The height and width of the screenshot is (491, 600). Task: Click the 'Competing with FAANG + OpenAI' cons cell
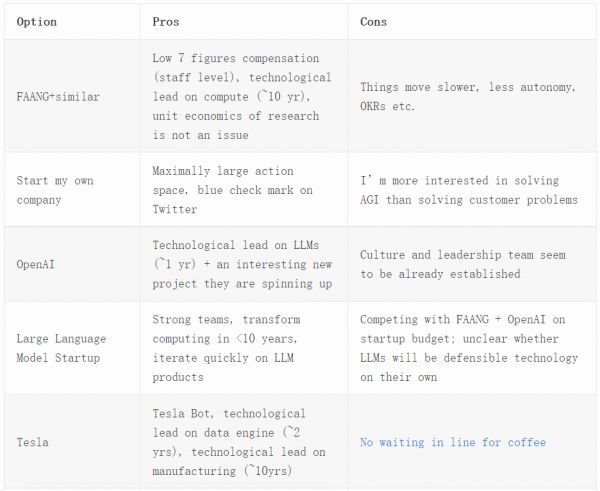(x=467, y=348)
